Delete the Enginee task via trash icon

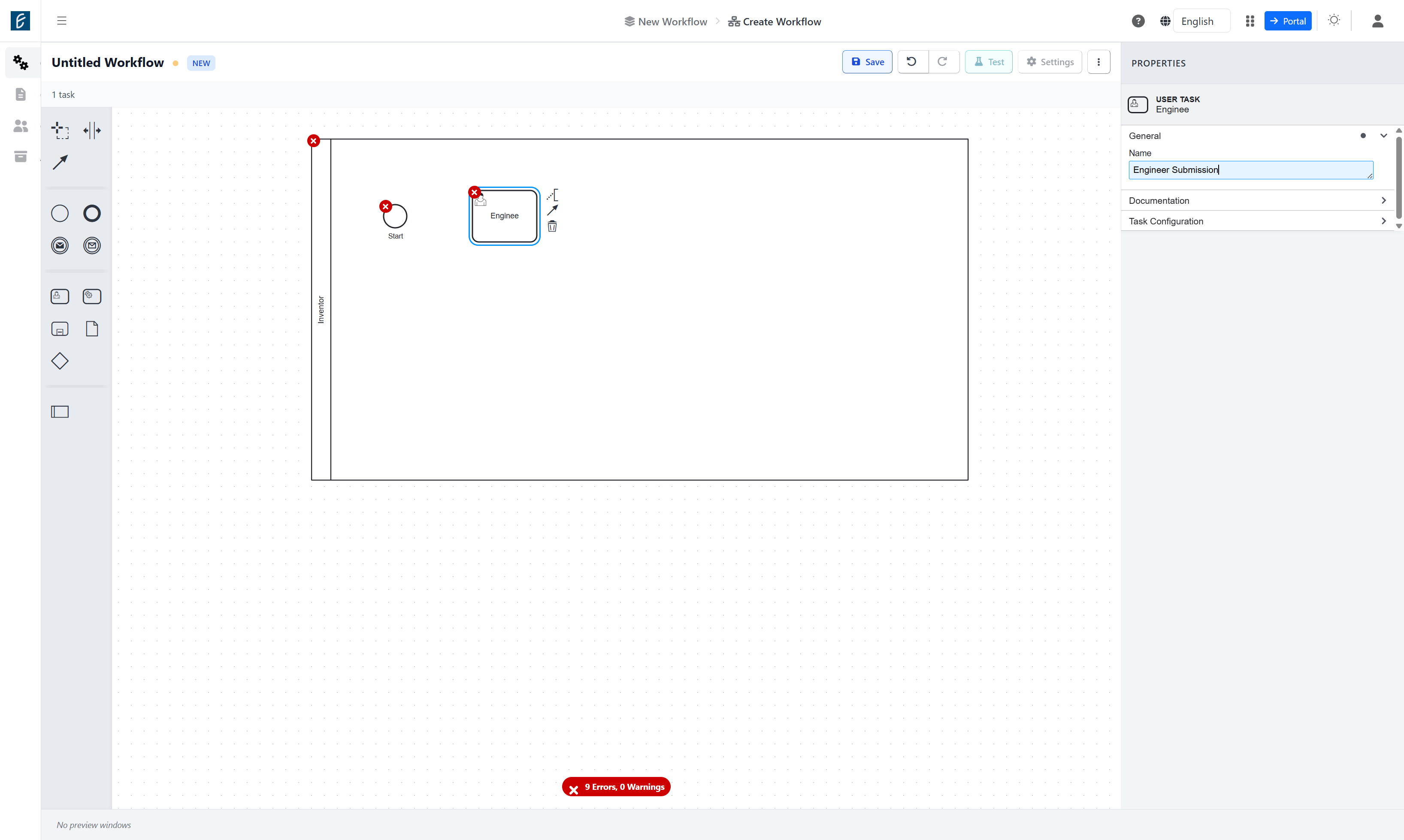pos(553,227)
